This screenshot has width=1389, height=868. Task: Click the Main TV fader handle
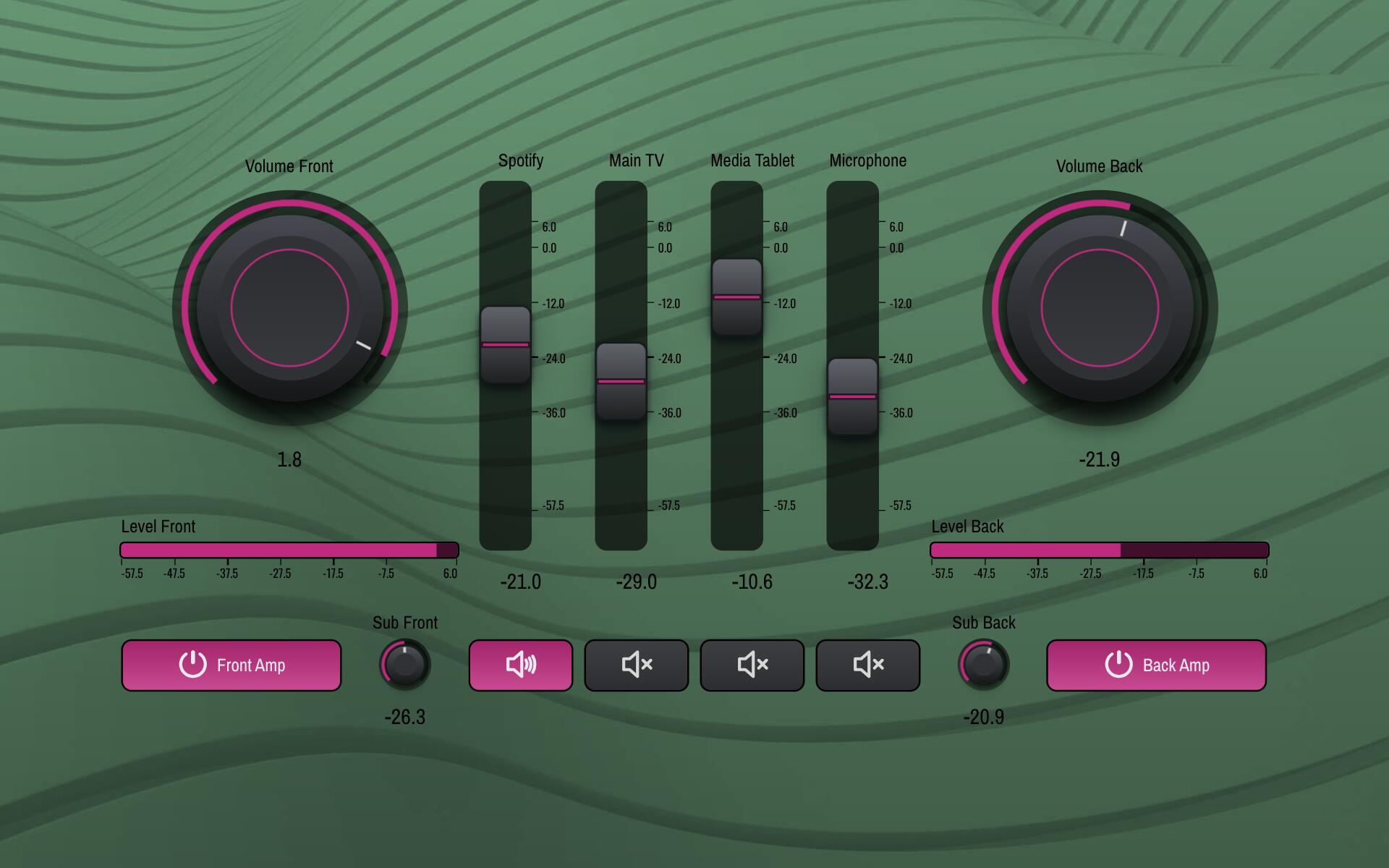[621, 381]
